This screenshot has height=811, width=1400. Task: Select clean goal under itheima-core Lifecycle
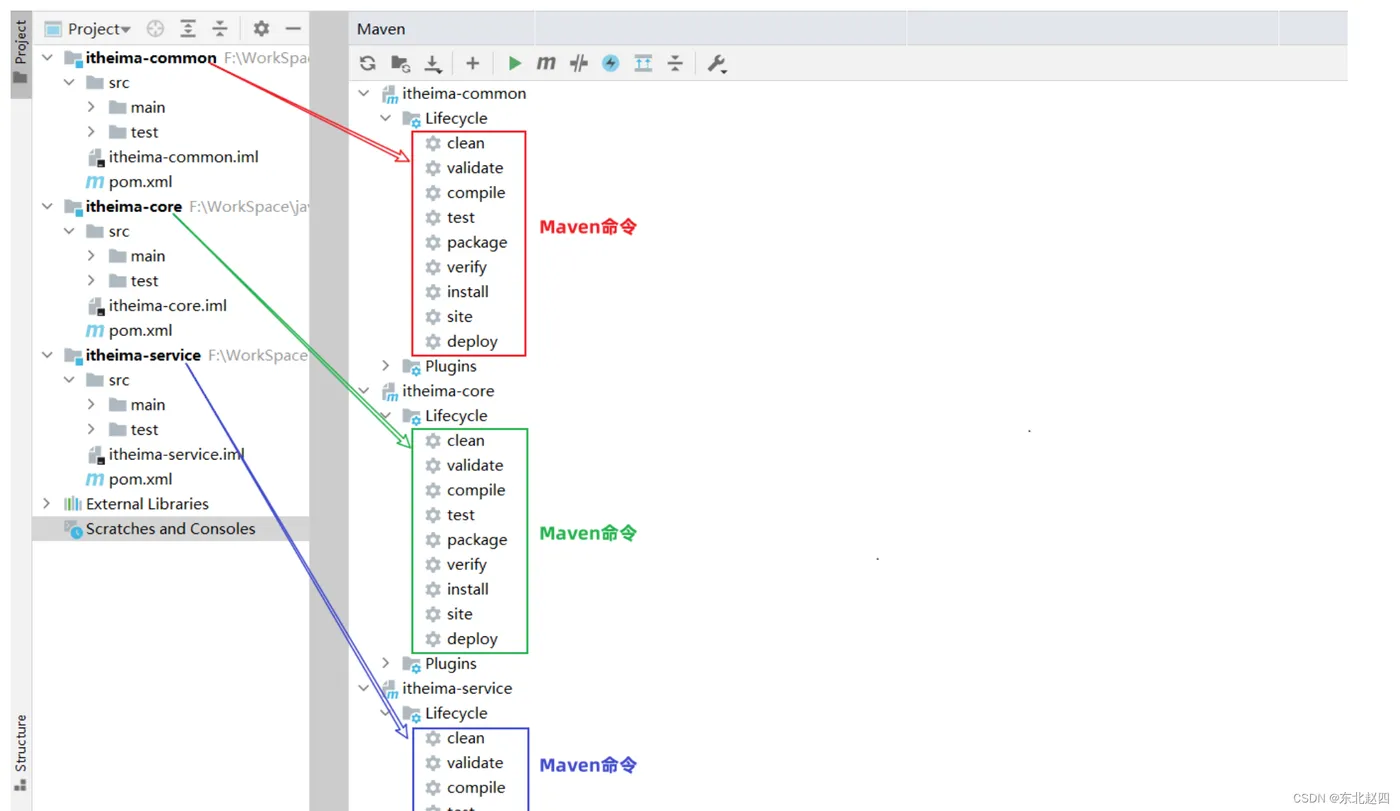[x=455, y=440]
